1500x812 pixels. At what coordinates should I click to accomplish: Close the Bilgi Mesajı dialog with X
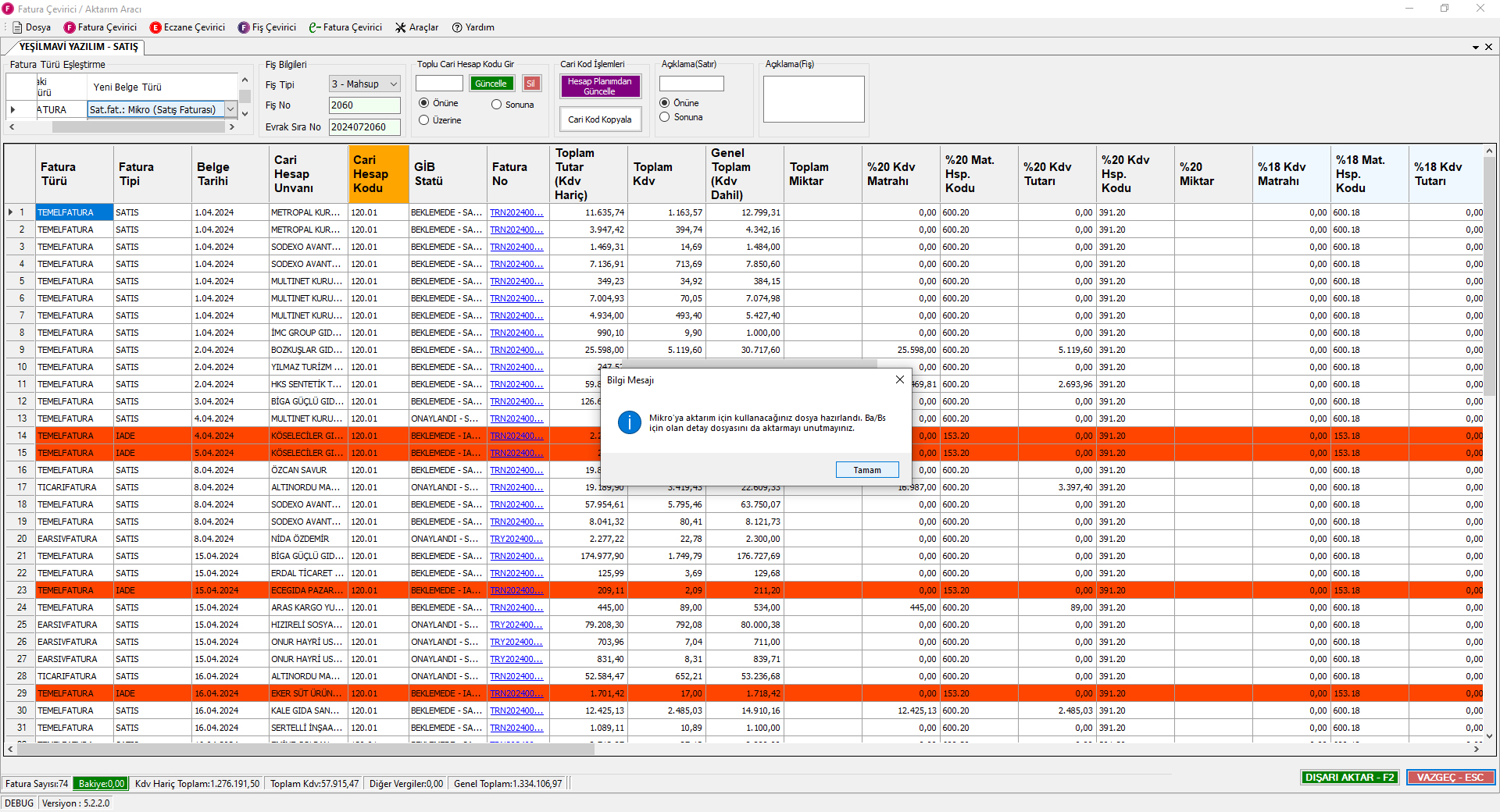tap(899, 379)
